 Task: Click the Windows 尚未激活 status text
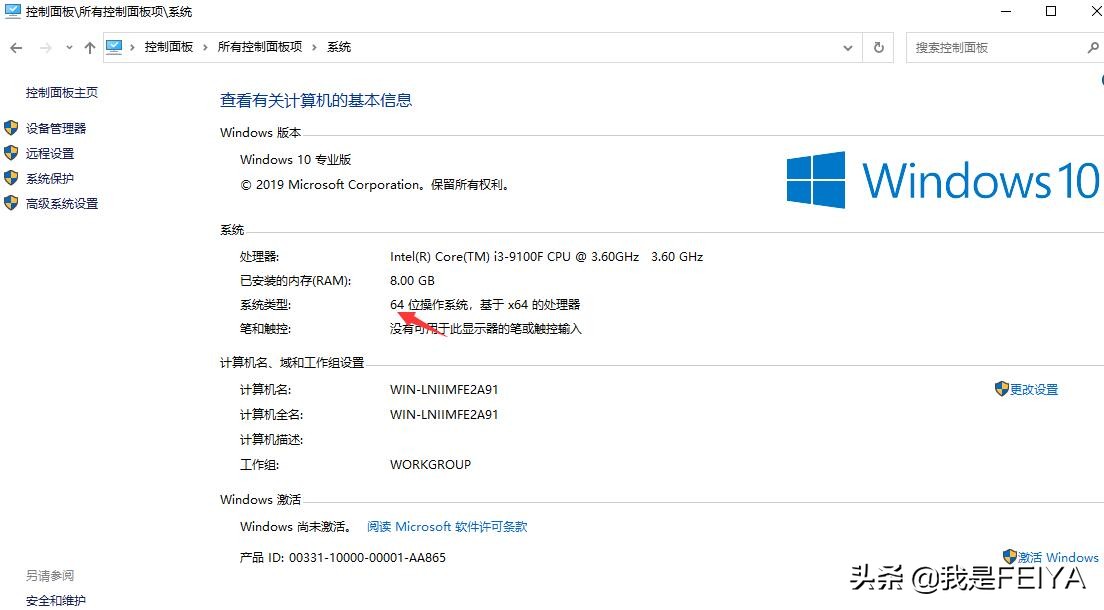pyautogui.click(x=296, y=527)
